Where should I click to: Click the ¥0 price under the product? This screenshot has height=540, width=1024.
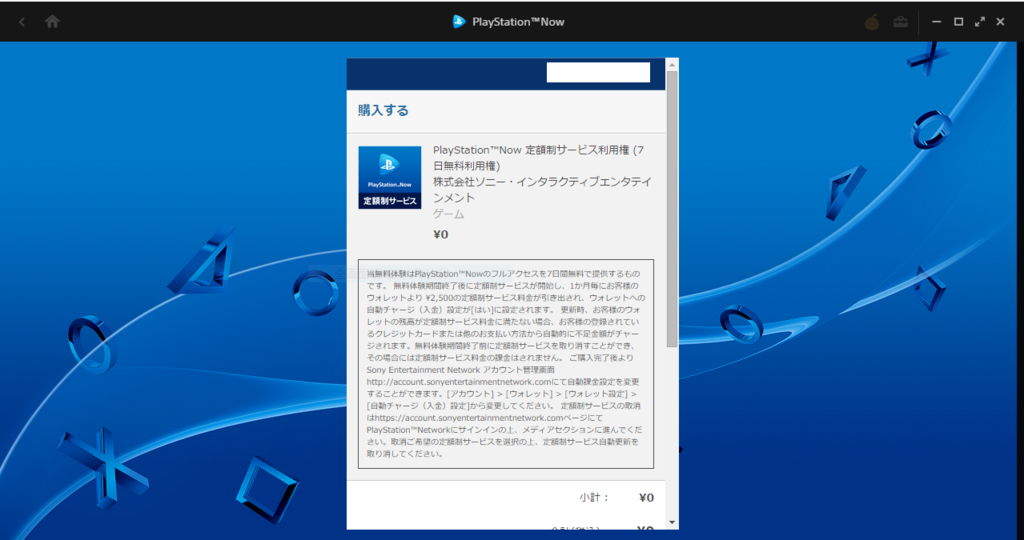pos(441,234)
